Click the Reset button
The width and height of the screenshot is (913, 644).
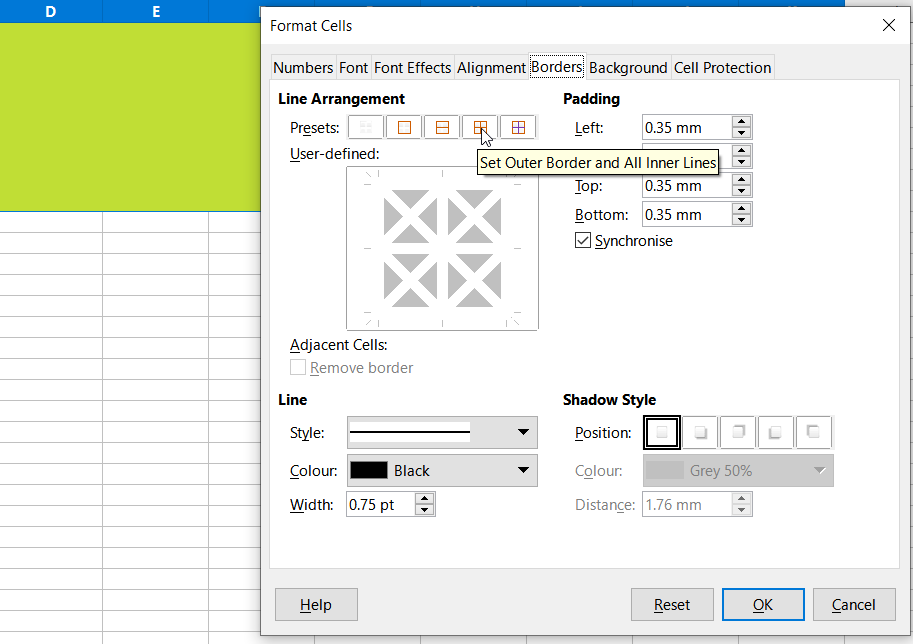[672, 604]
